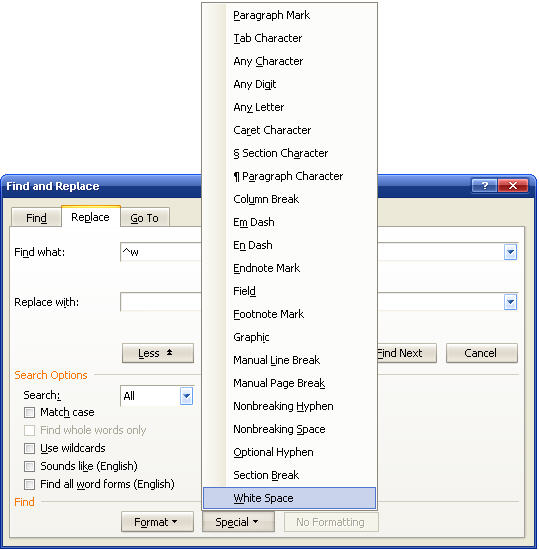Choose ¶ Paragraph Character entry
Image resolution: width=539 pixels, height=550 pixels.
pos(289,176)
